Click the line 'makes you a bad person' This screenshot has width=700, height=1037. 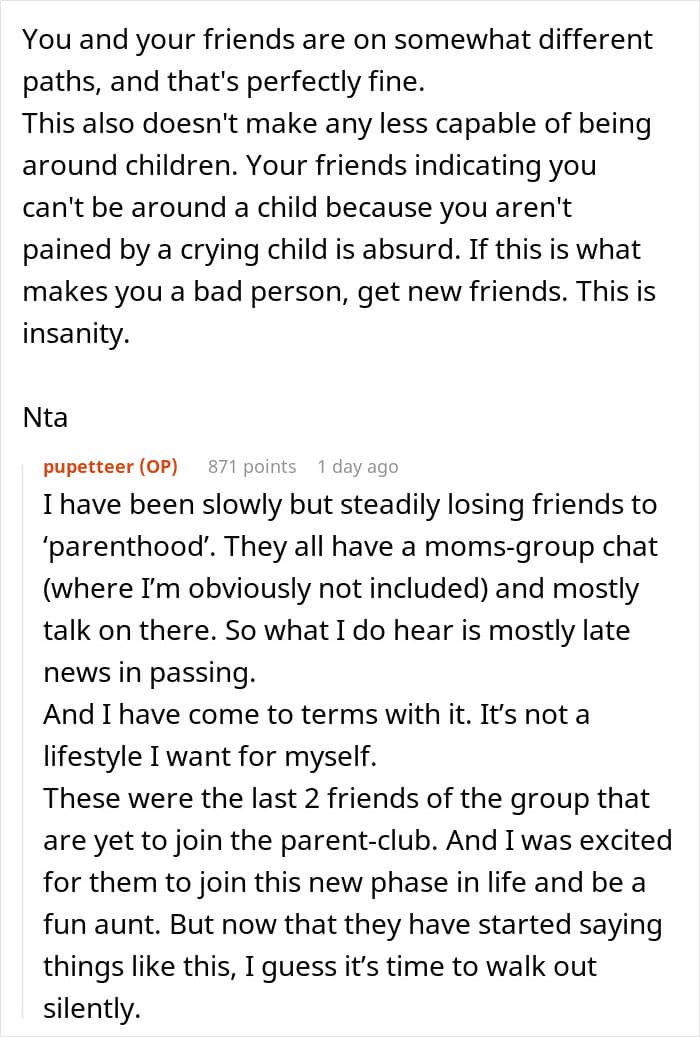[x=339, y=291]
